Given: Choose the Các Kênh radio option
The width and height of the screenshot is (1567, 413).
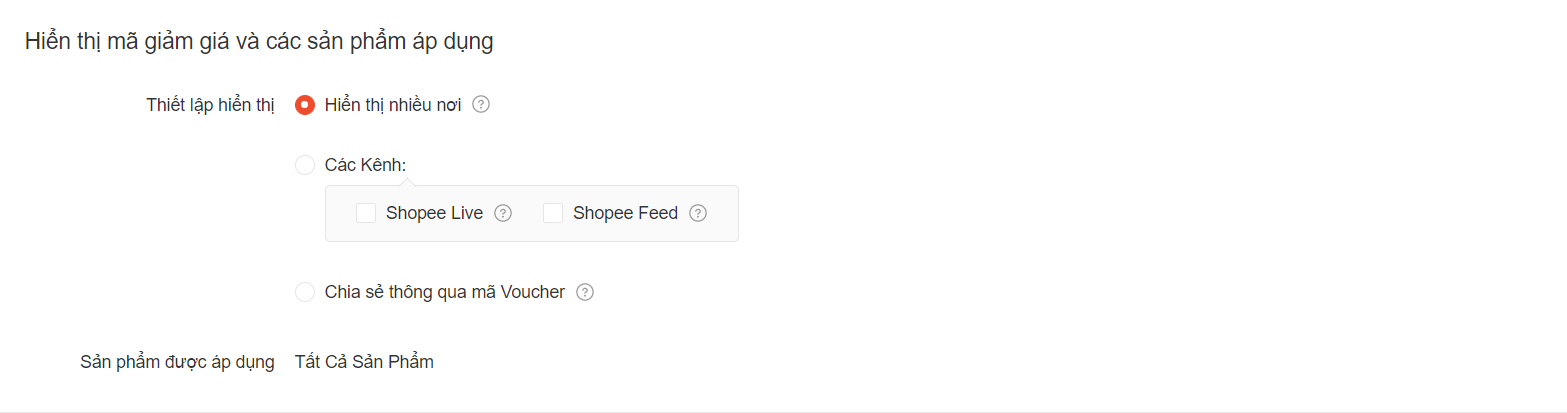Looking at the screenshot, I should [x=305, y=165].
